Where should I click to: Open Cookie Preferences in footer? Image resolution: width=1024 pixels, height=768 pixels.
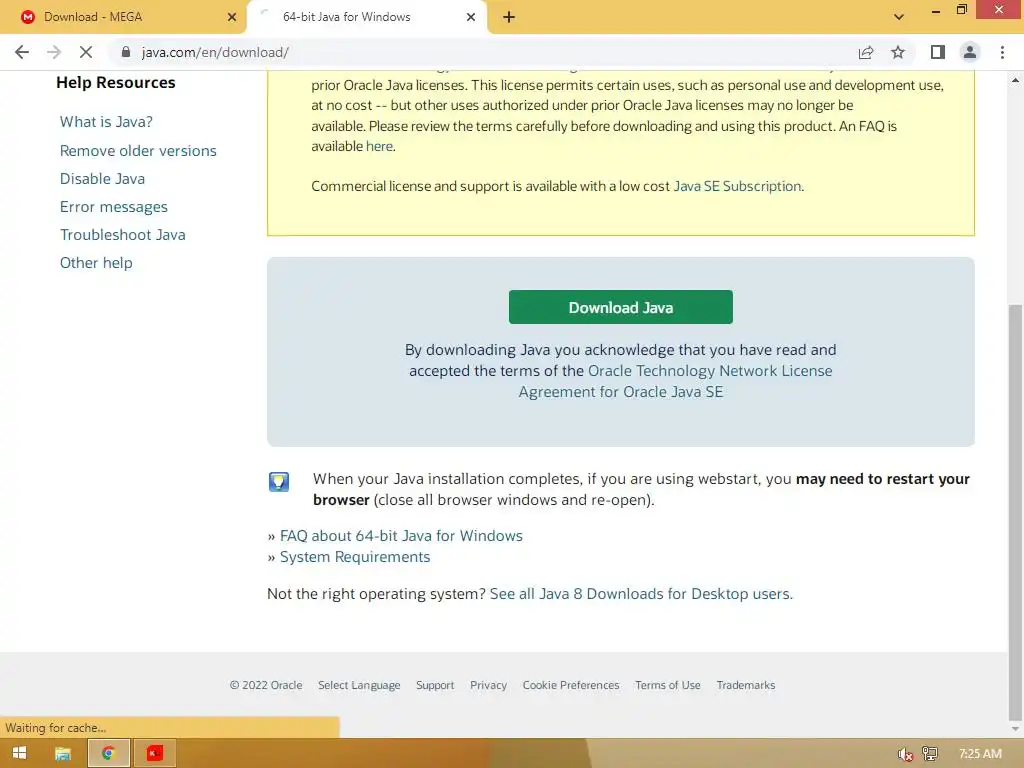[x=571, y=685]
